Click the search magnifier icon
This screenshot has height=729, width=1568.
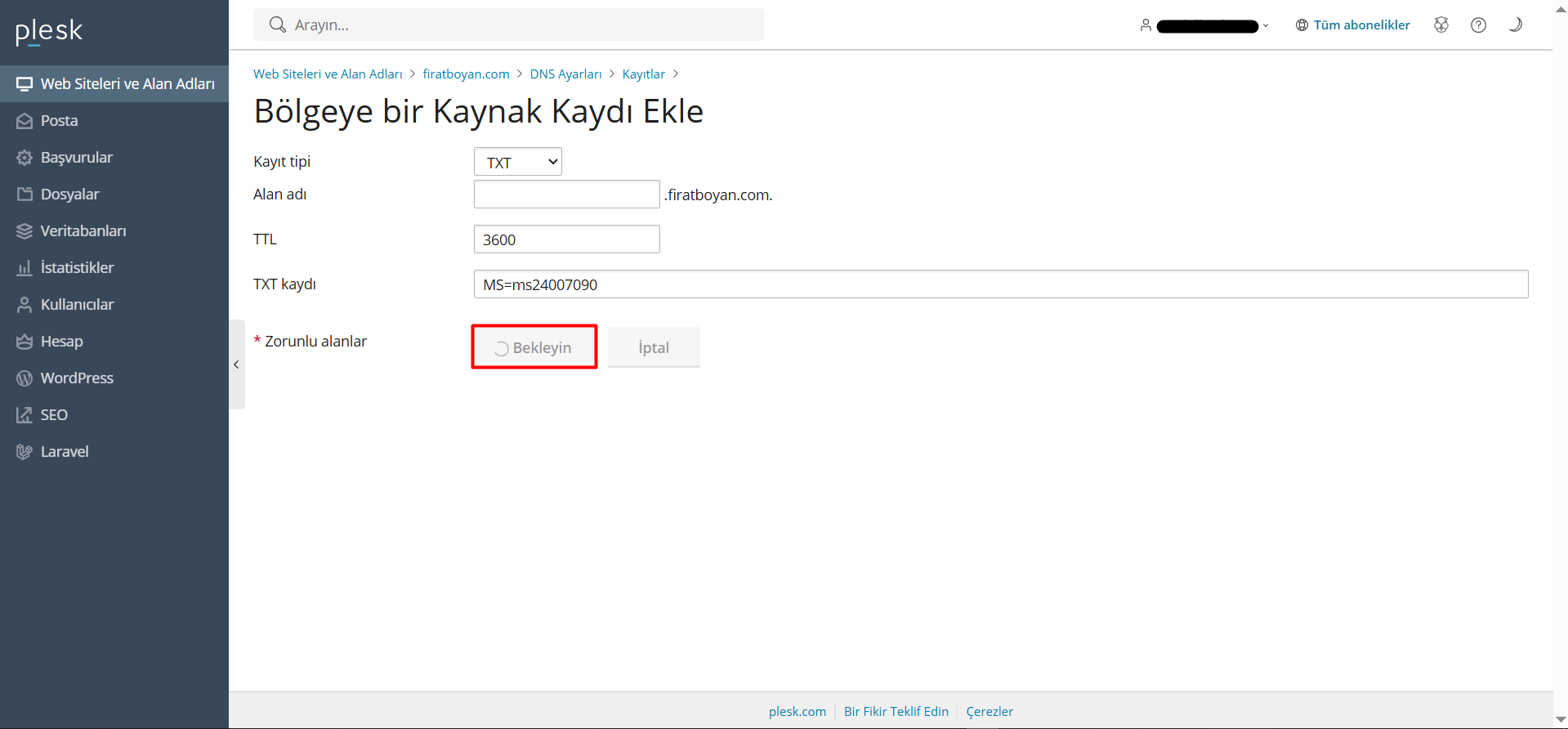[x=278, y=25]
